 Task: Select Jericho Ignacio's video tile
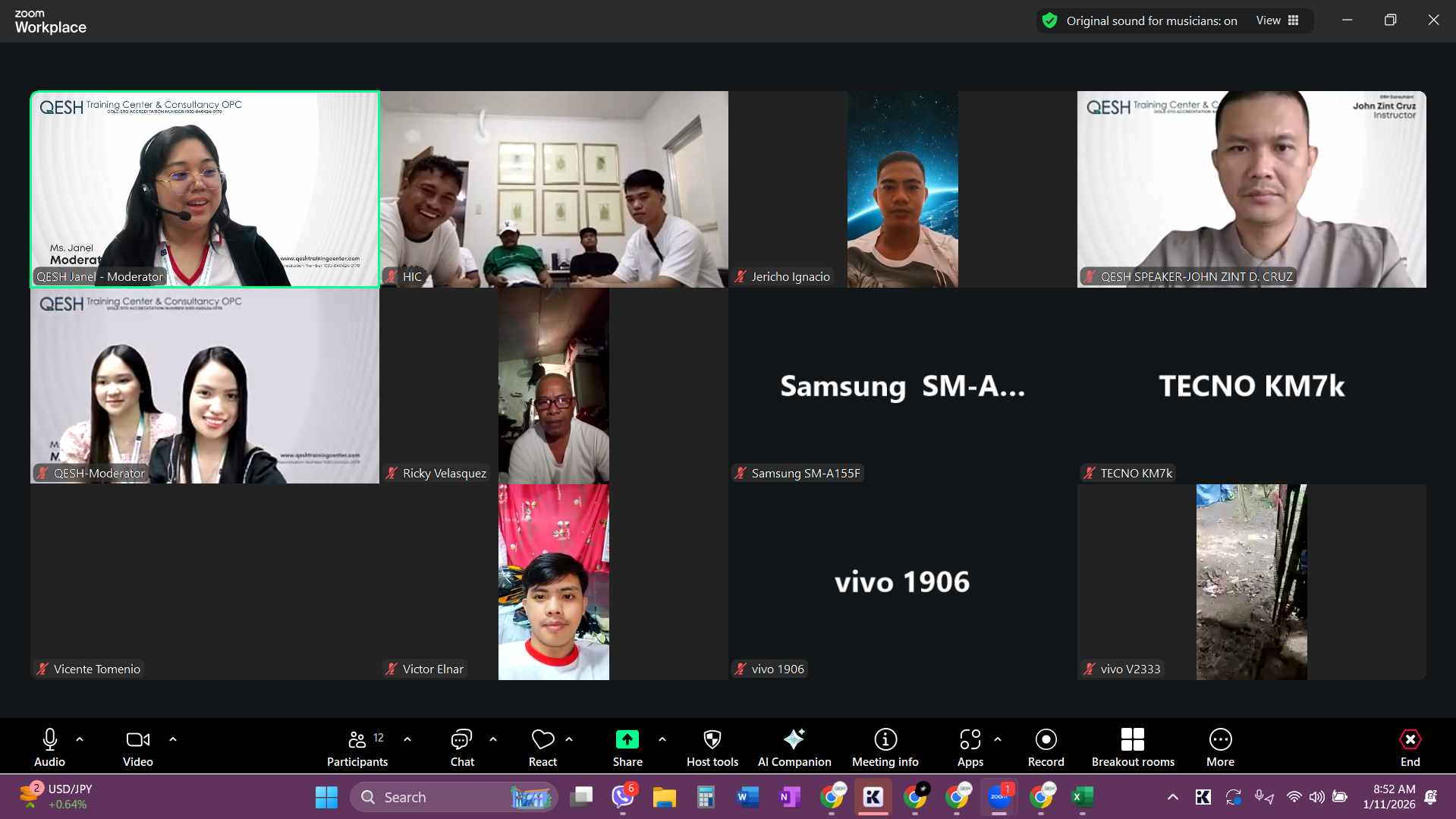pyautogui.click(x=902, y=189)
